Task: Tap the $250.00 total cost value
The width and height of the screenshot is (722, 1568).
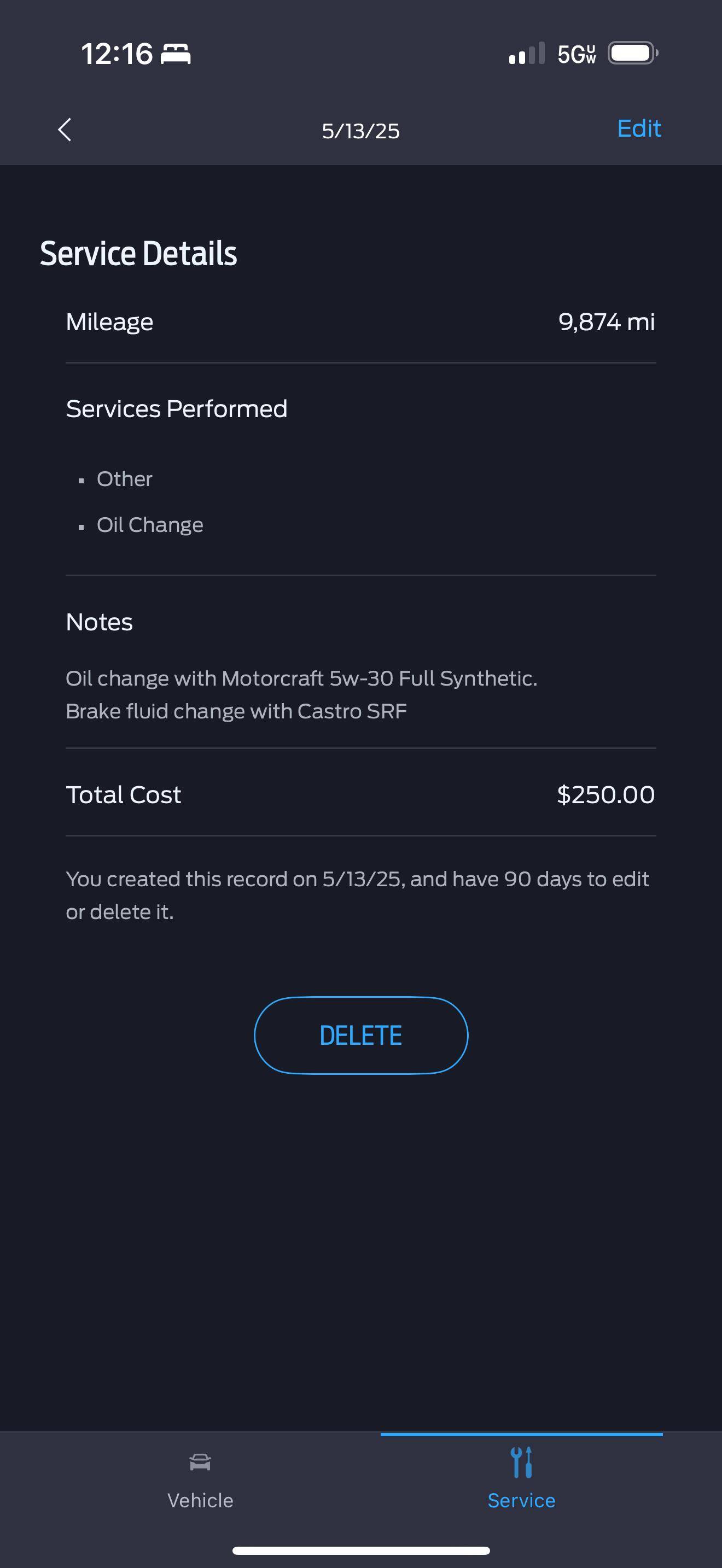Action: pyautogui.click(x=605, y=794)
